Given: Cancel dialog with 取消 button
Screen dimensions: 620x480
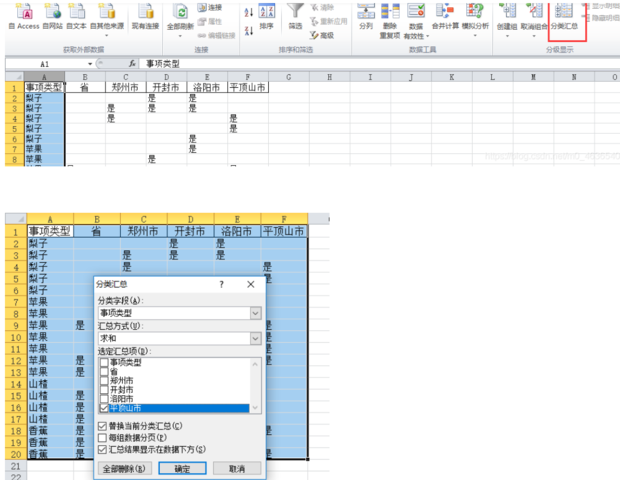Looking at the screenshot, I should pos(237,469).
